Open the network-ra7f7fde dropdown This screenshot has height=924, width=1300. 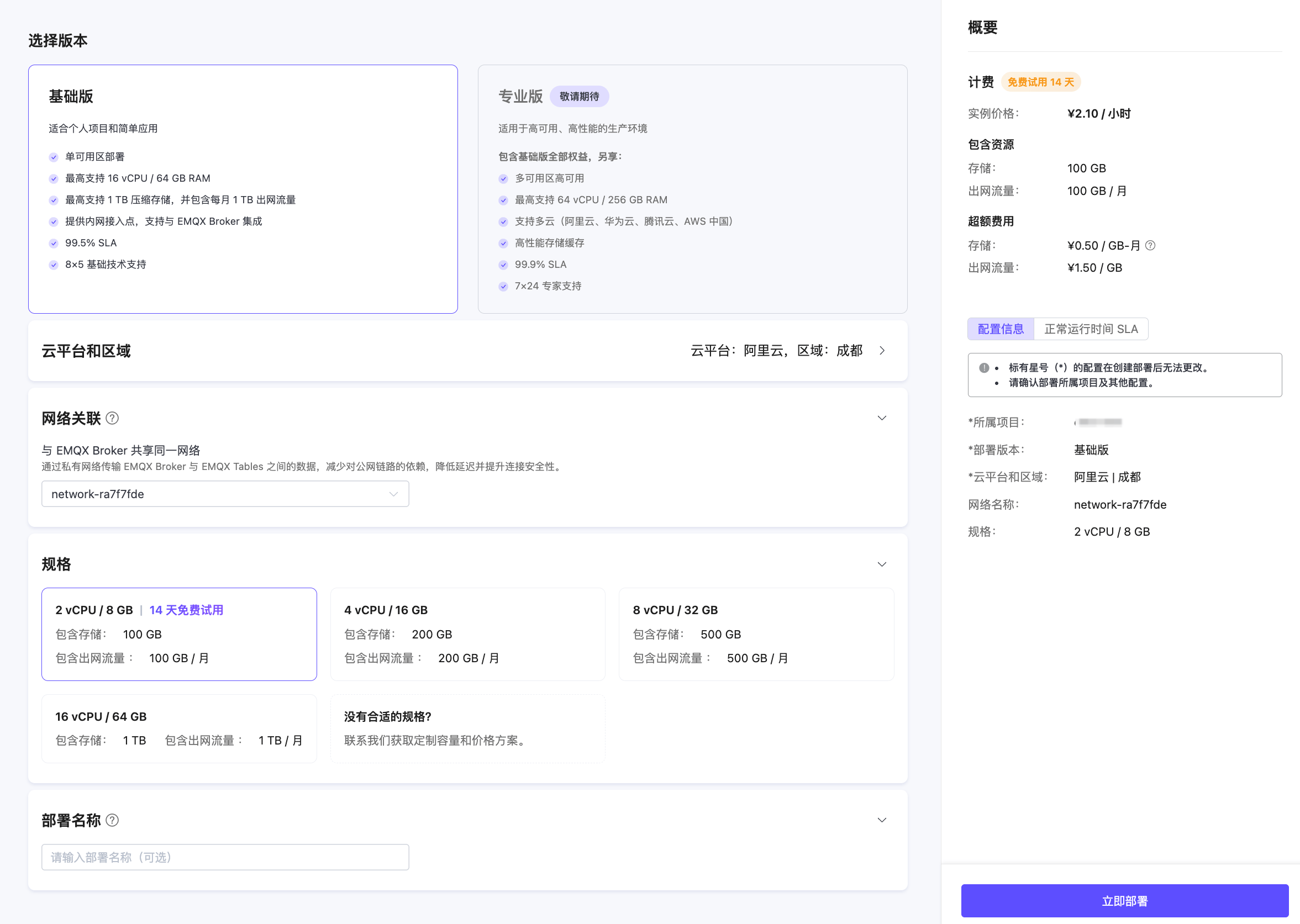click(225, 494)
